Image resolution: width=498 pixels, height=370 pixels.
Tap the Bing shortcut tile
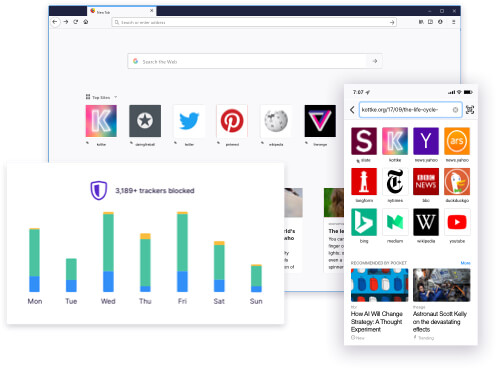[x=364, y=222]
